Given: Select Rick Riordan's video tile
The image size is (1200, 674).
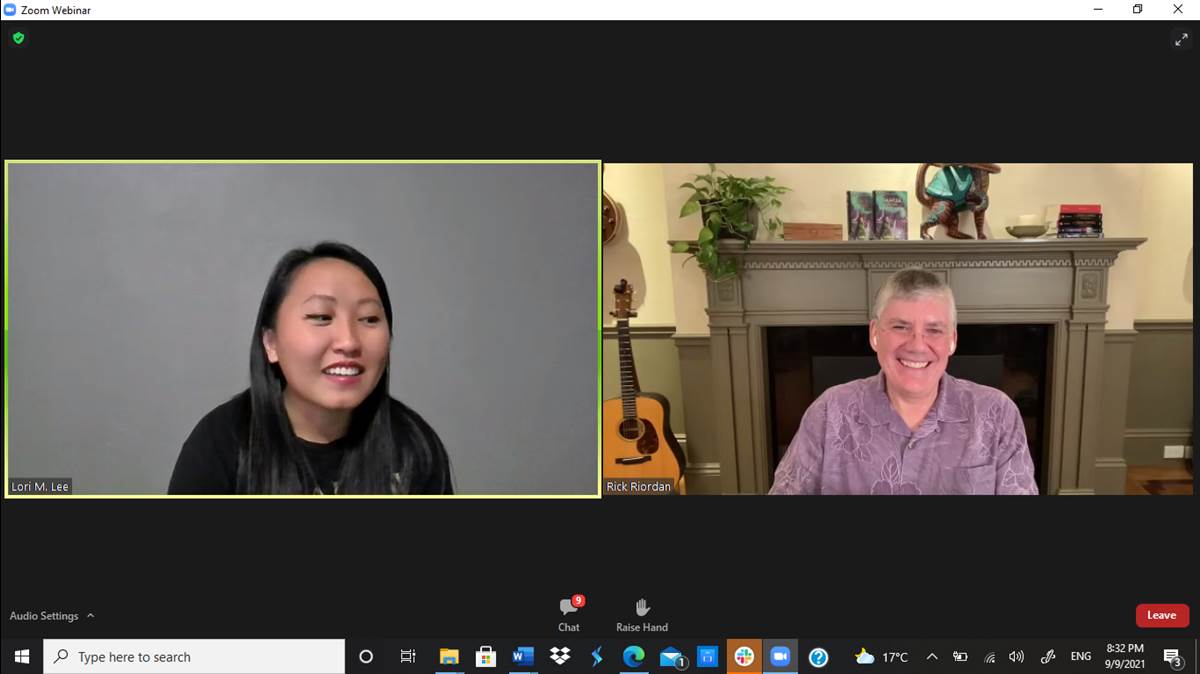Looking at the screenshot, I should 897,329.
